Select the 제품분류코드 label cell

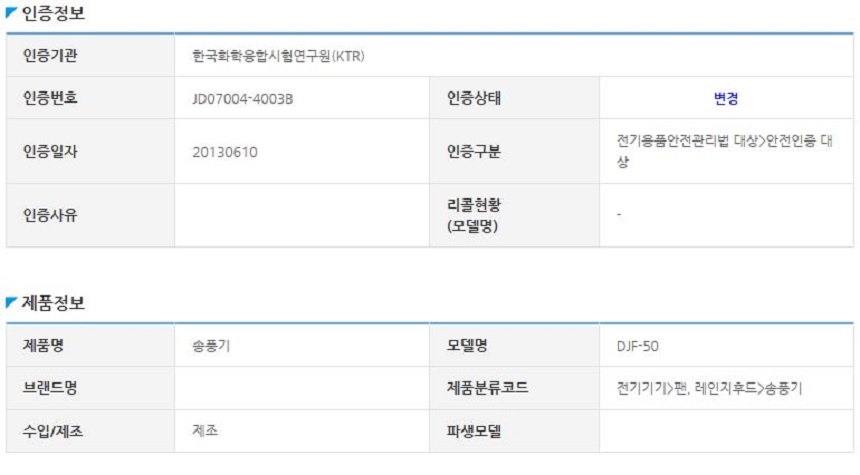(487, 388)
